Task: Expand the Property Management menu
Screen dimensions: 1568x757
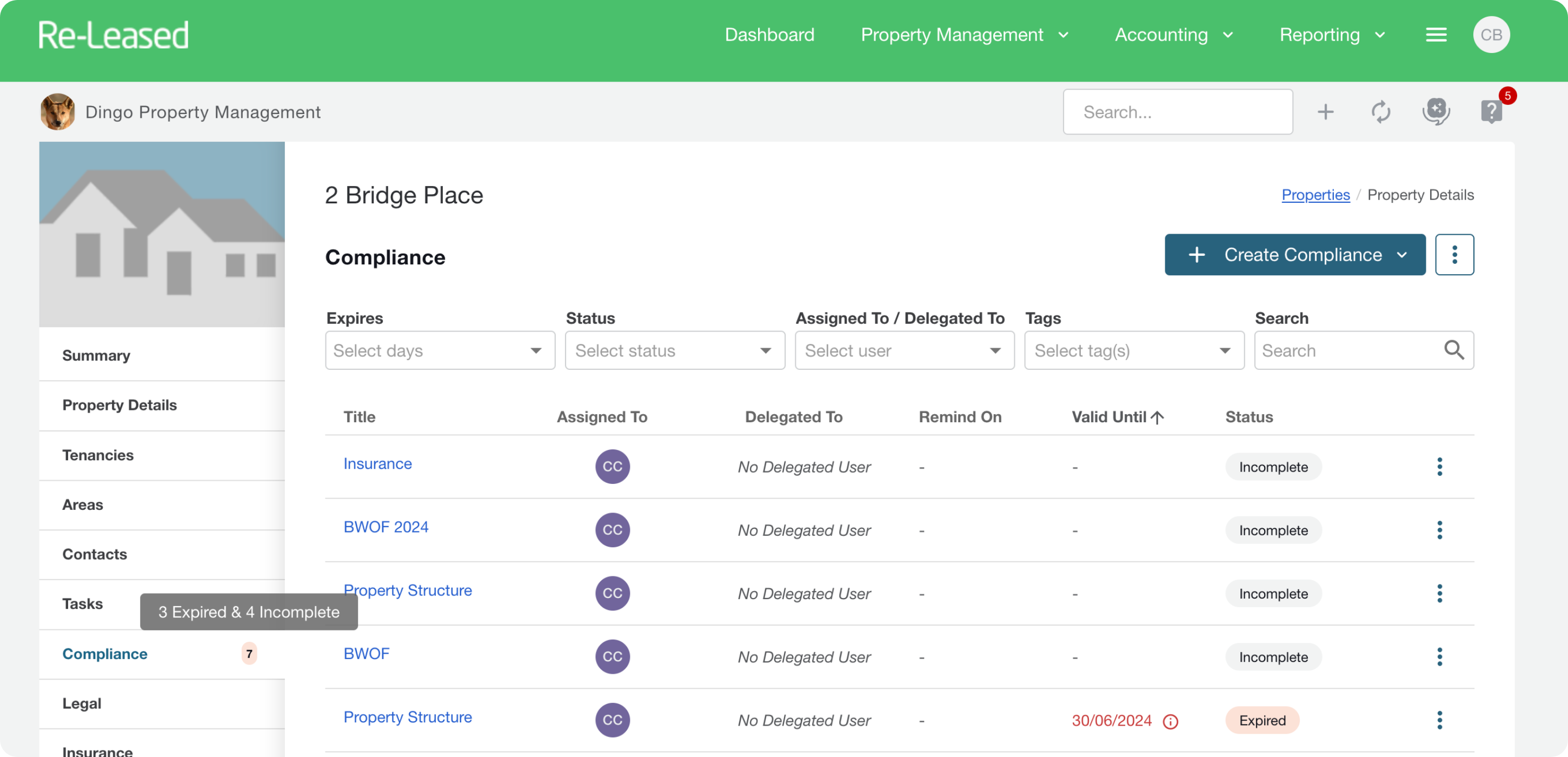Action: coord(964,35)
